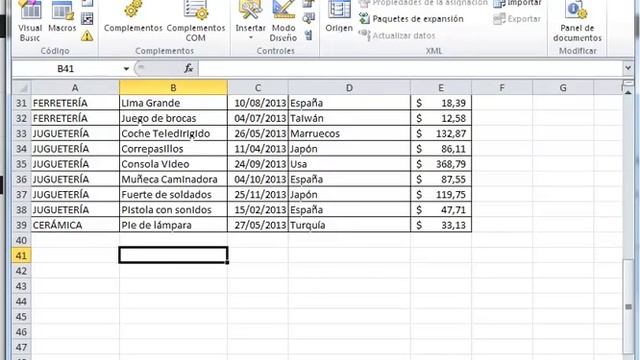Click cell containing Marruecos
Viewport: 640px width, 360px height.
click(349, 133)
